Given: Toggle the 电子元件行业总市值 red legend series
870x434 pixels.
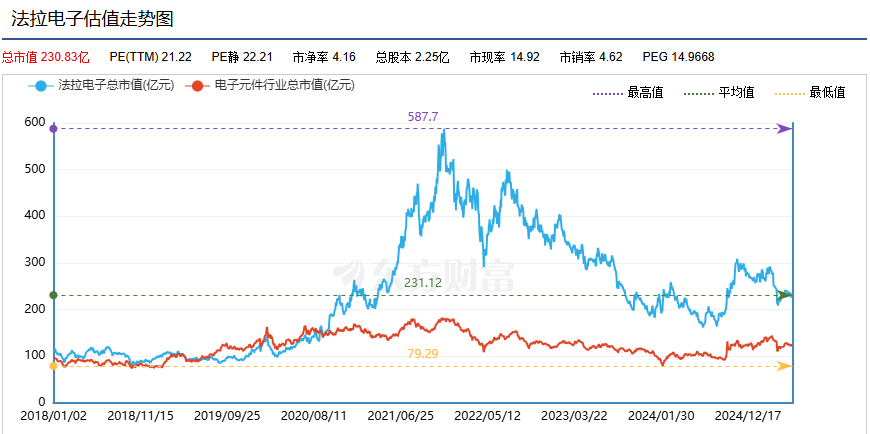Looking at the screenshot, I should [269, 86].
